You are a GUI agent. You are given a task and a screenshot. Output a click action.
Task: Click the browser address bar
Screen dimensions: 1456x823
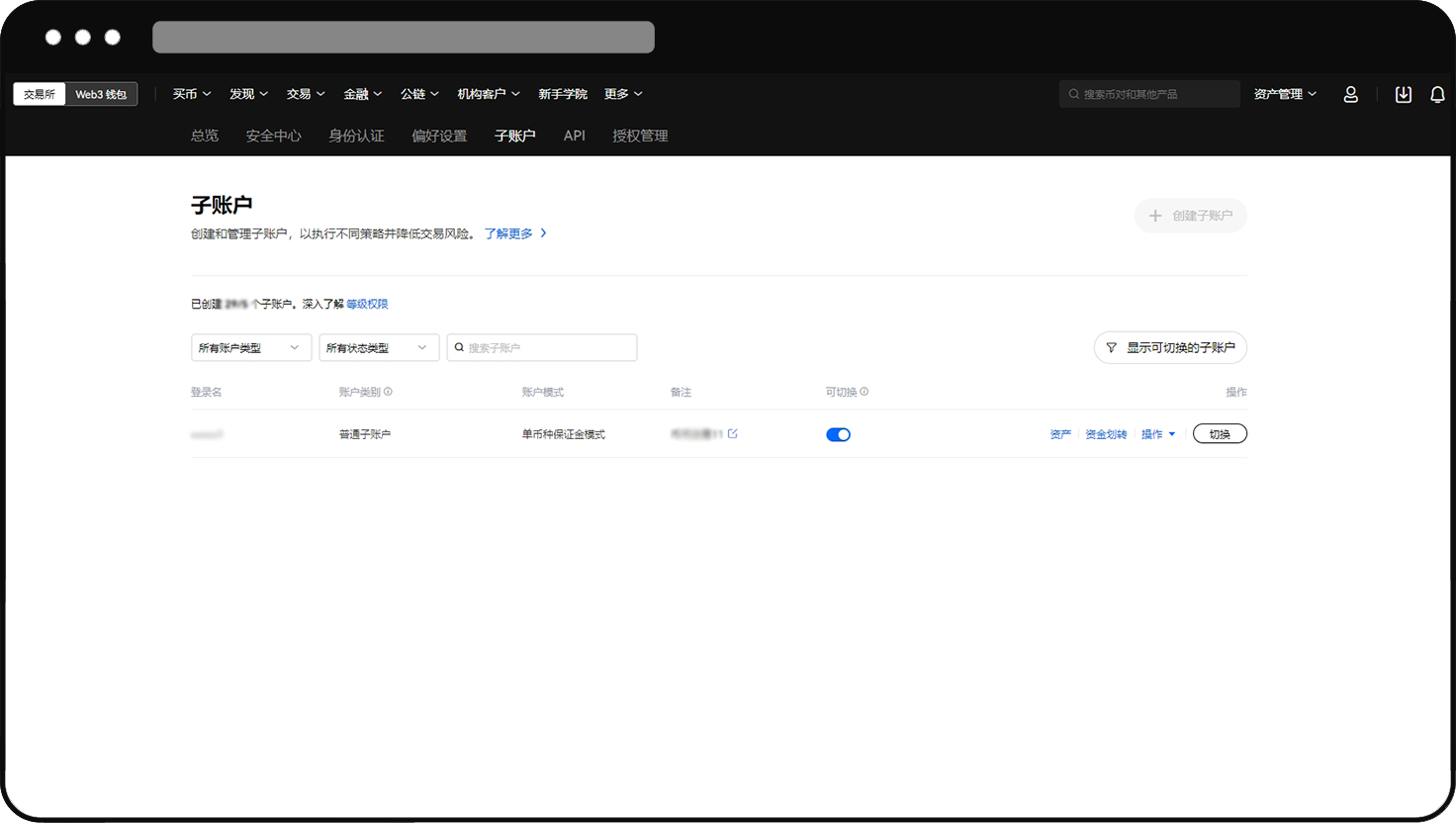click(404, 37)
